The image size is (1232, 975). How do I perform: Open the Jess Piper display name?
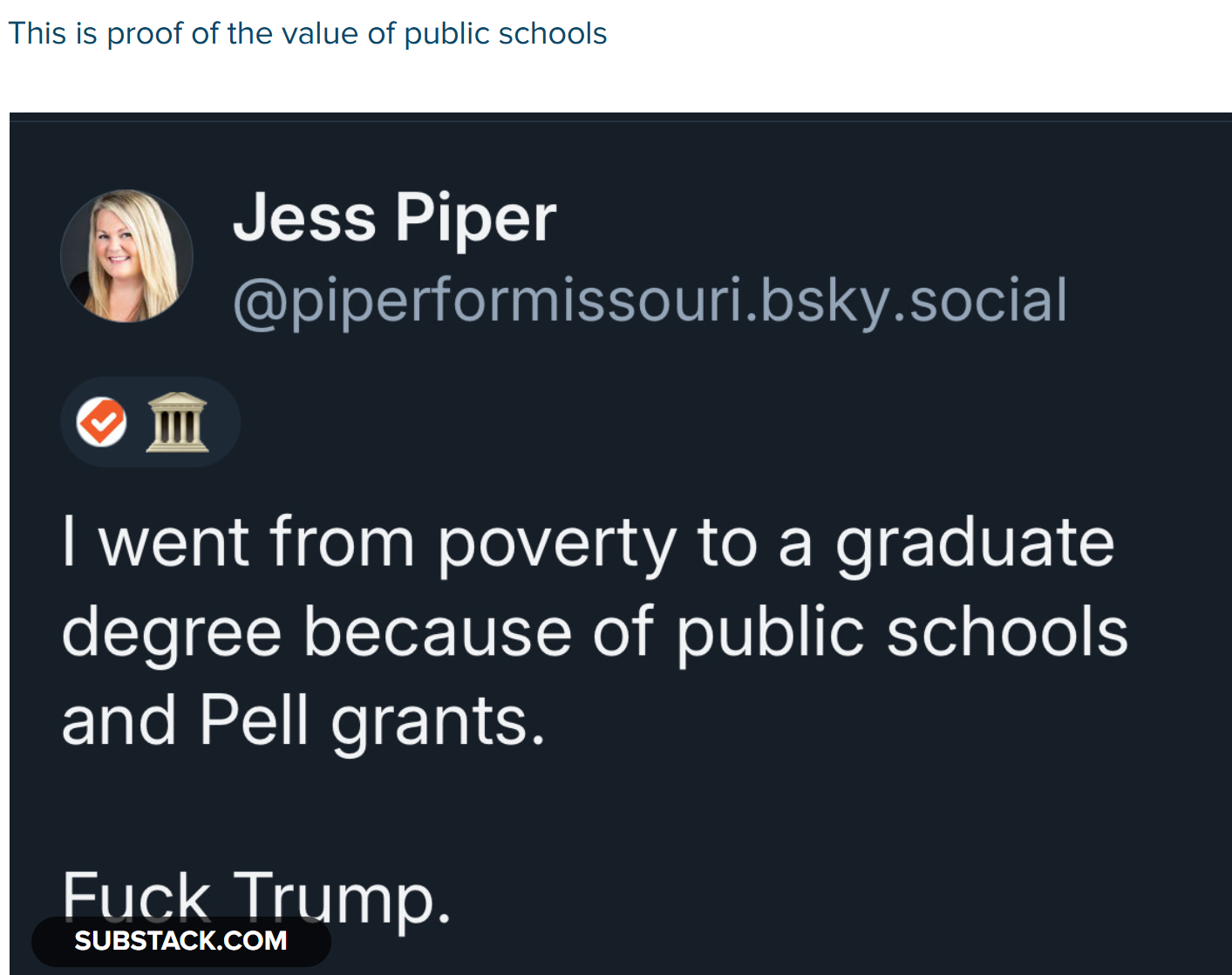click(394, 218)
